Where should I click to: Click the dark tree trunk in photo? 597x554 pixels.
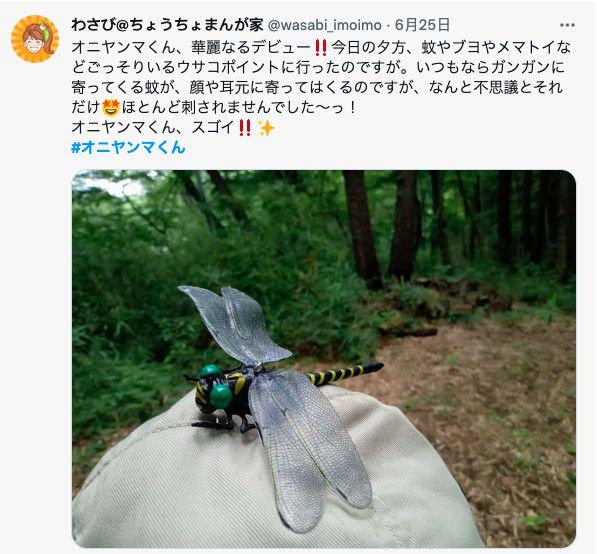point(362,228)
